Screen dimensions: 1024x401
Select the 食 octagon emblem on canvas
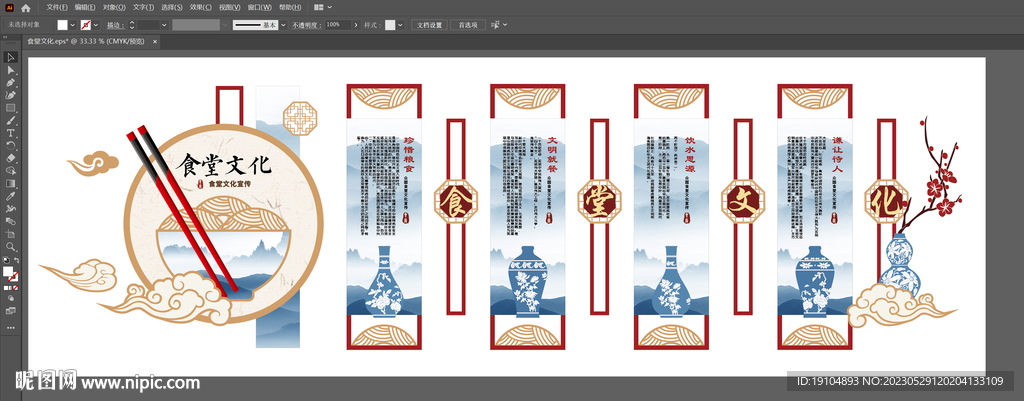(456, 202)
